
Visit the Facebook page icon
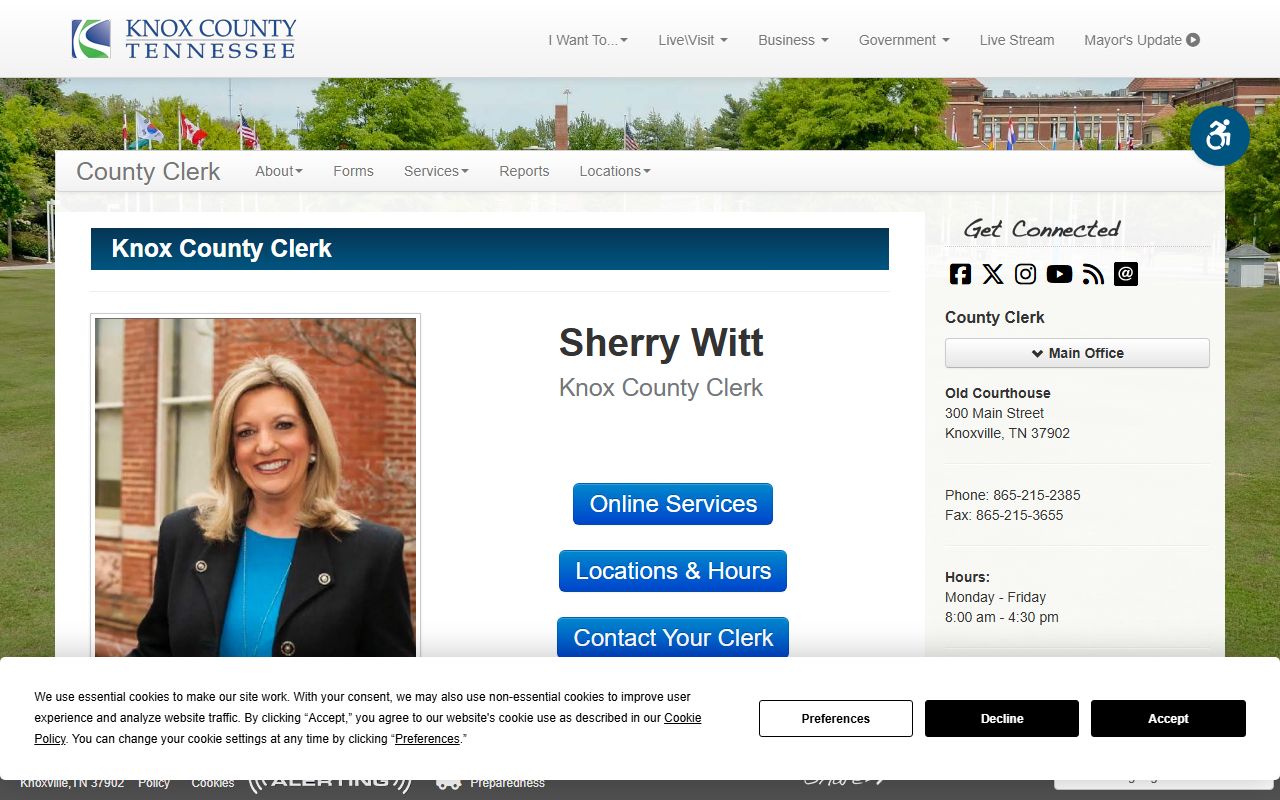960,274
